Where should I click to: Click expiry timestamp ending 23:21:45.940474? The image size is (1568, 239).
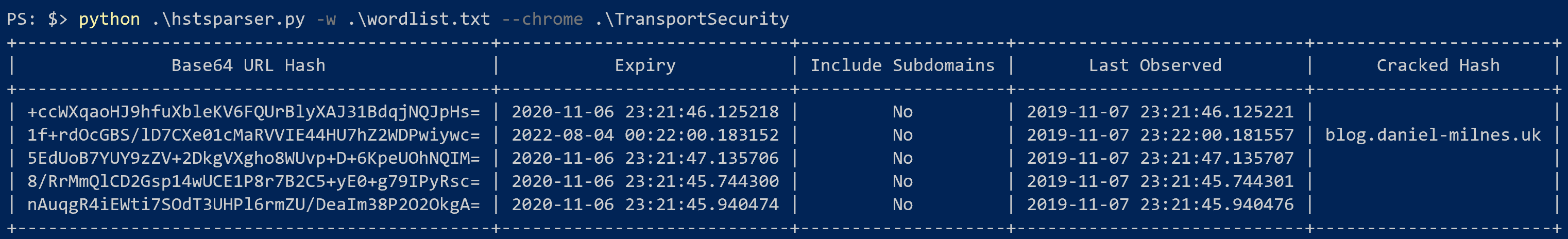pyautogui.click(x=644, y=204)
